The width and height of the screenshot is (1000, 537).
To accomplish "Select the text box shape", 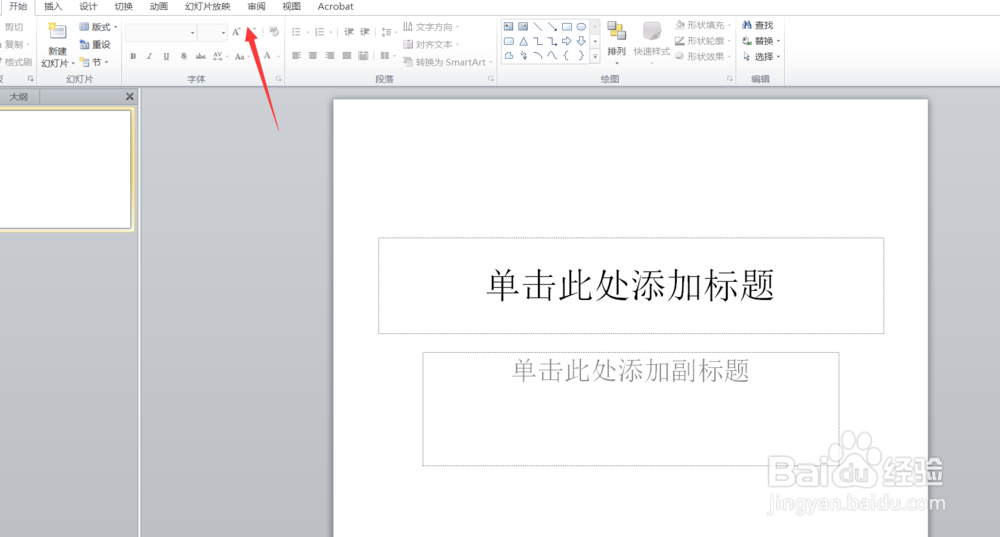I will (508, 27).
